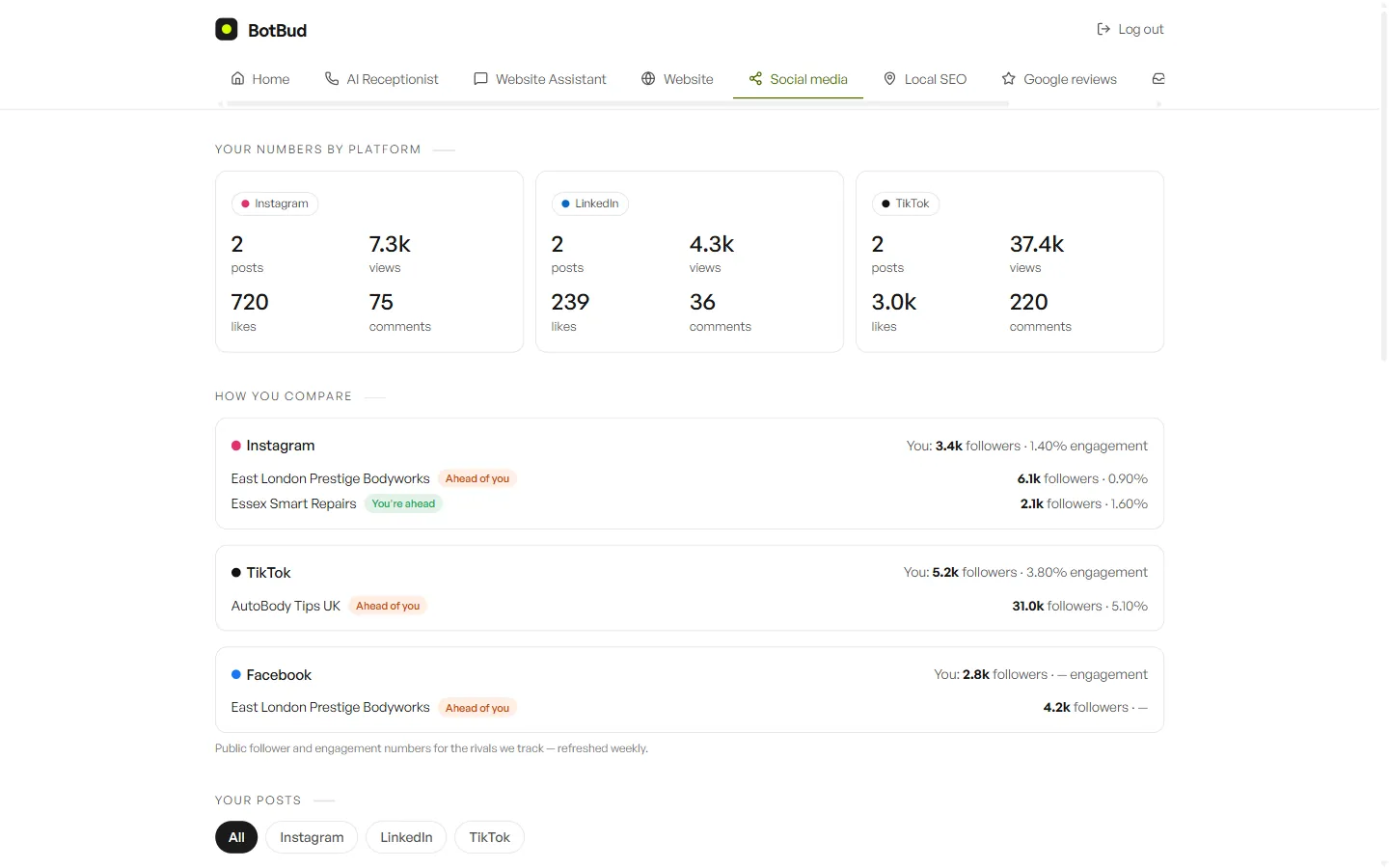1389x868 pixels.
Task: Open the AI Receptionist tab
Action: coord(382,79)
